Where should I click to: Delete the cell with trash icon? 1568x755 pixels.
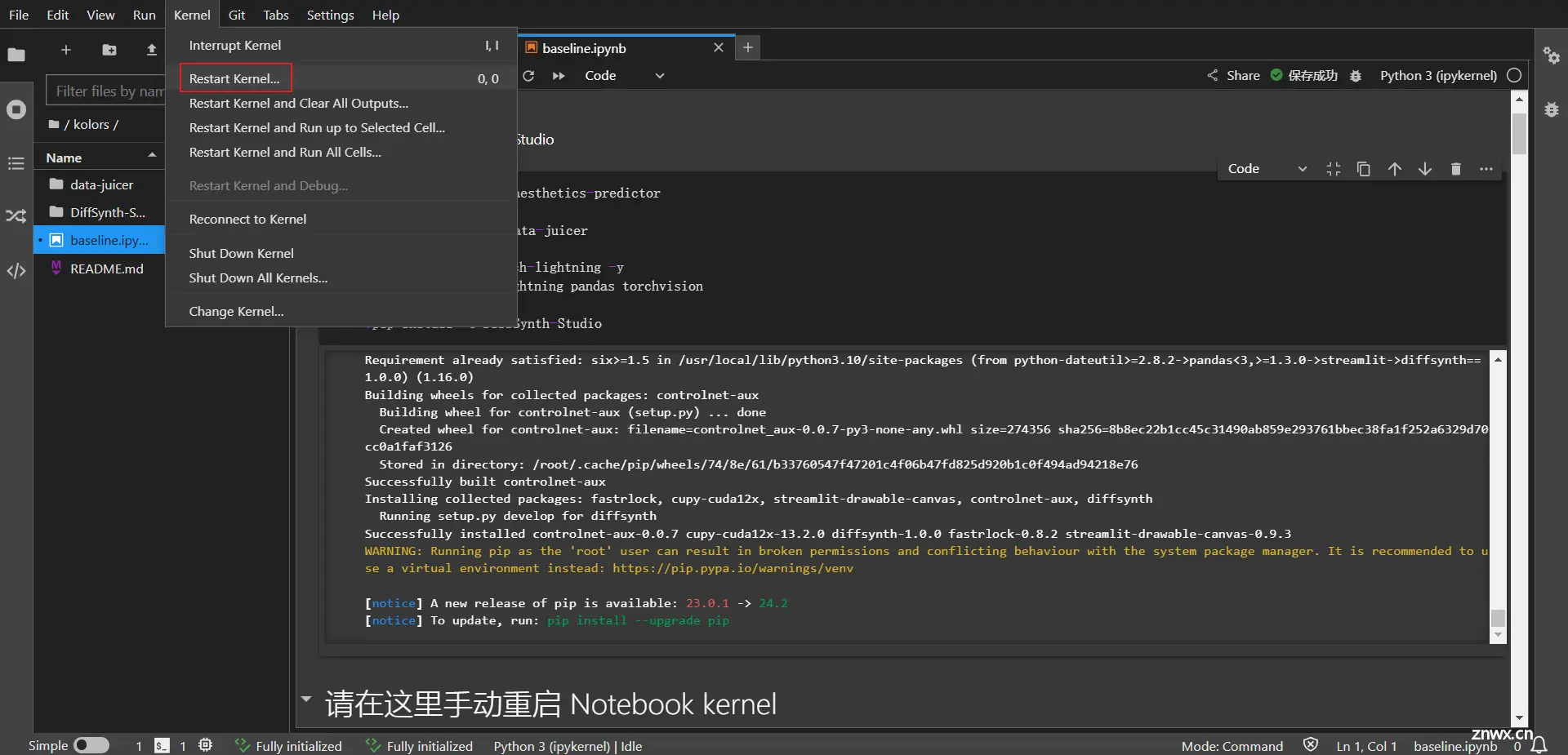1455,169
